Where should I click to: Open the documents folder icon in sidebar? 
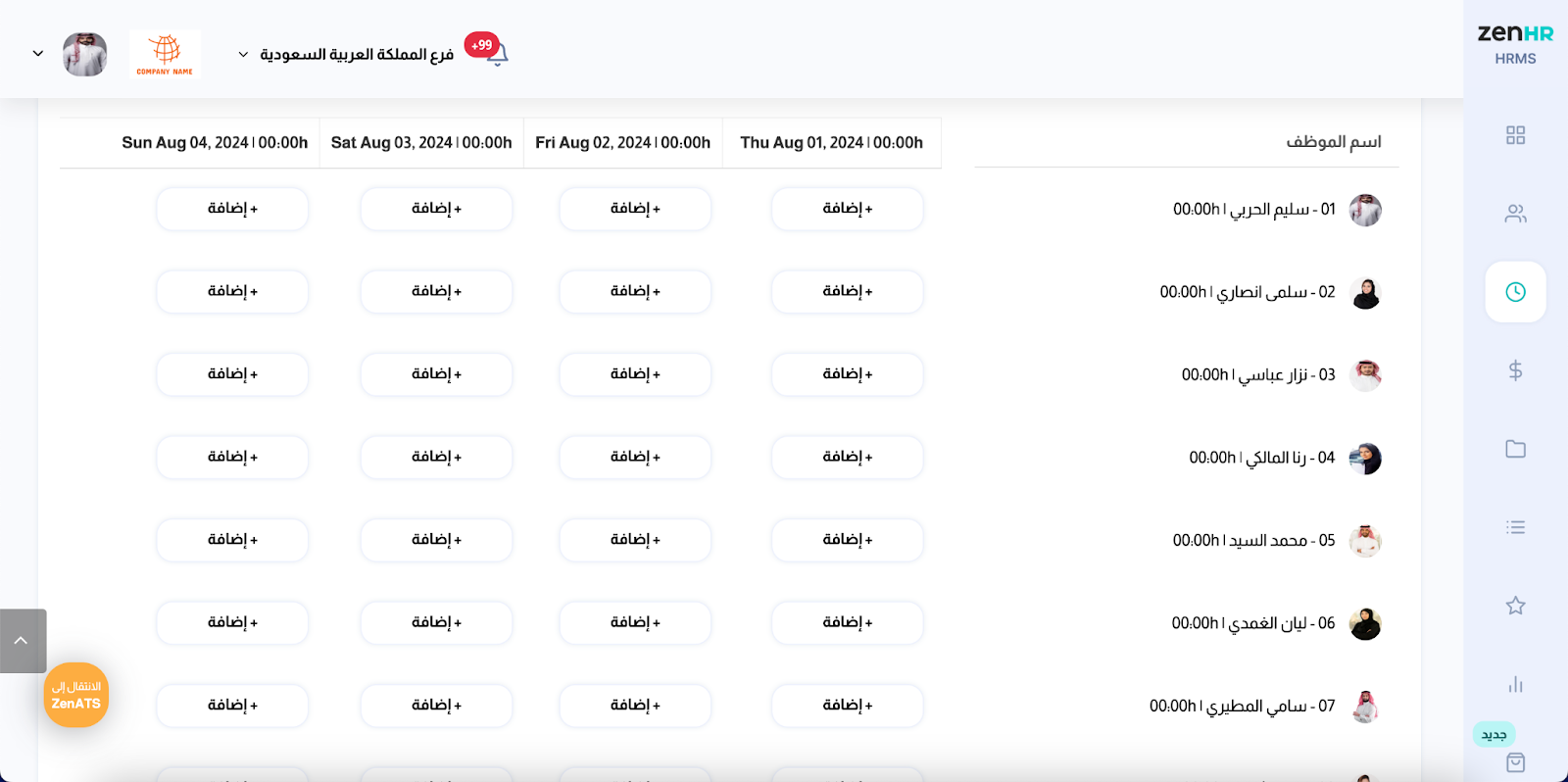click(x=1515, y=449)
